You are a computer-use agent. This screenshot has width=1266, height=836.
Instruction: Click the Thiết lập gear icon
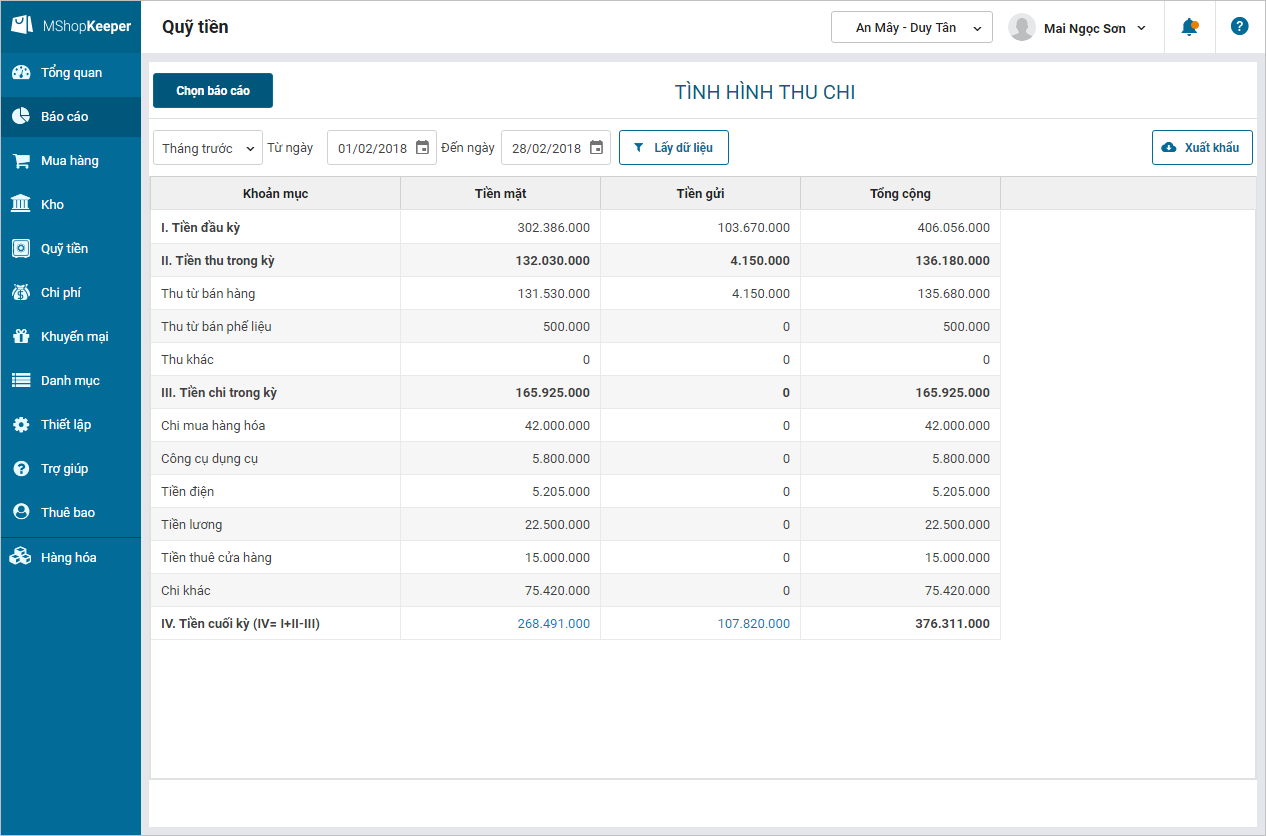(x=21, y=425)
